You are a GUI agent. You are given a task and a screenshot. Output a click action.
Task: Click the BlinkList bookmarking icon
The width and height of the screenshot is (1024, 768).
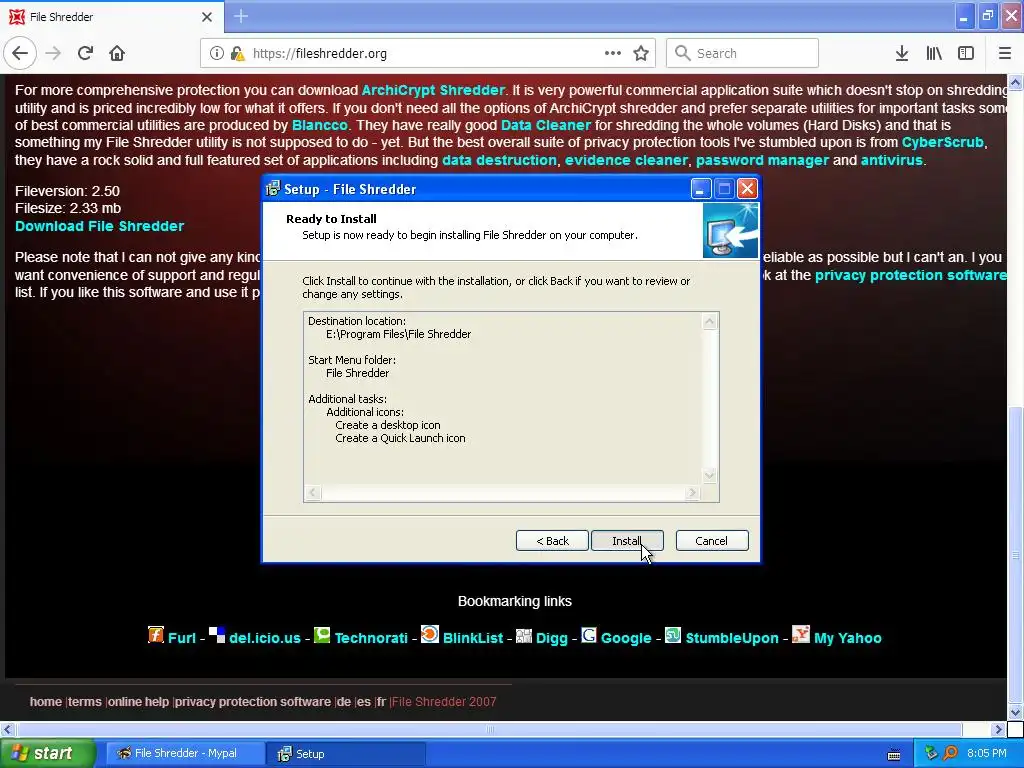click(430, 634)
